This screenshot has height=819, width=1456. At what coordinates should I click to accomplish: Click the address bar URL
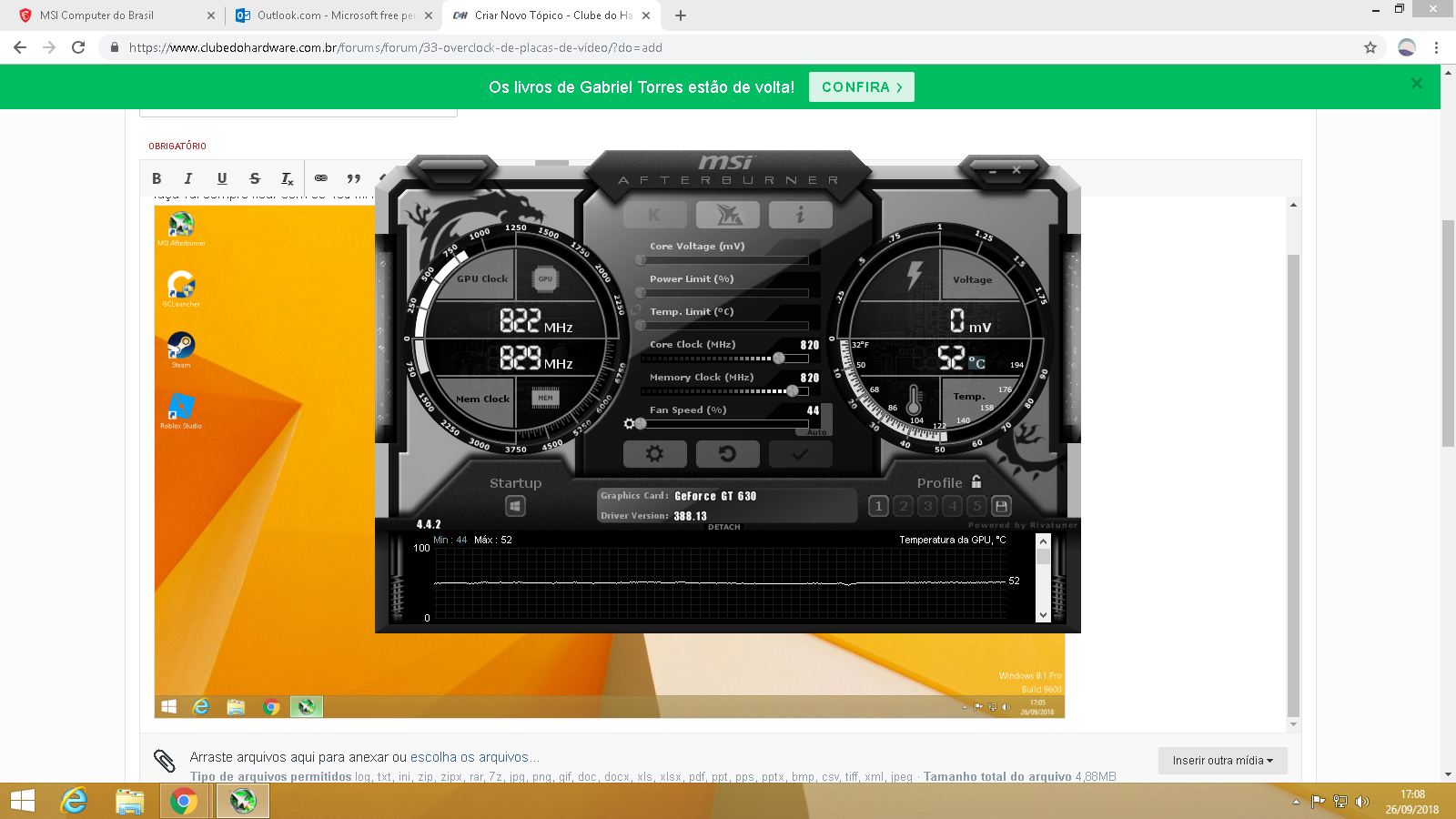(x=396, y=47)
